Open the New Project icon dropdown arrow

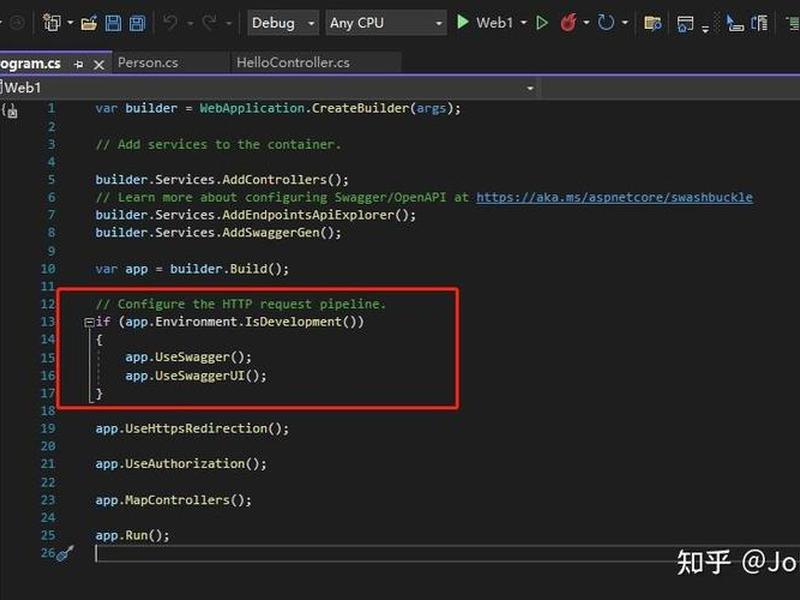(70, 23)
